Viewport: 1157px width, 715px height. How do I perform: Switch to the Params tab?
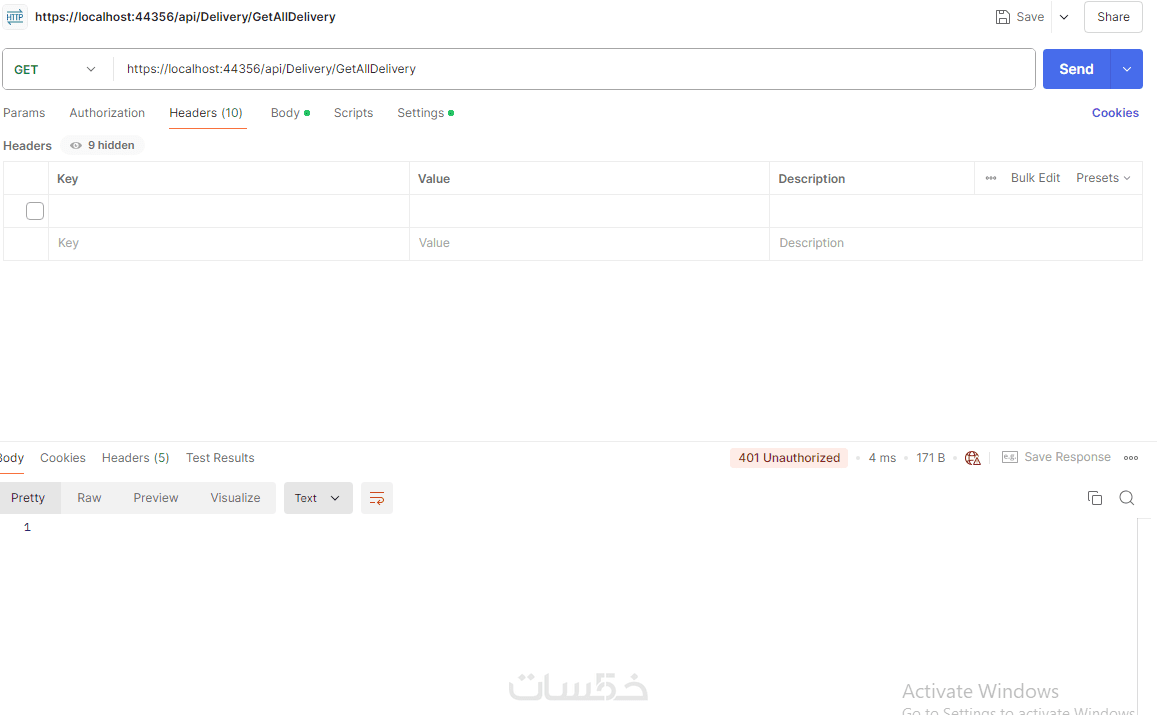[24, 113]
